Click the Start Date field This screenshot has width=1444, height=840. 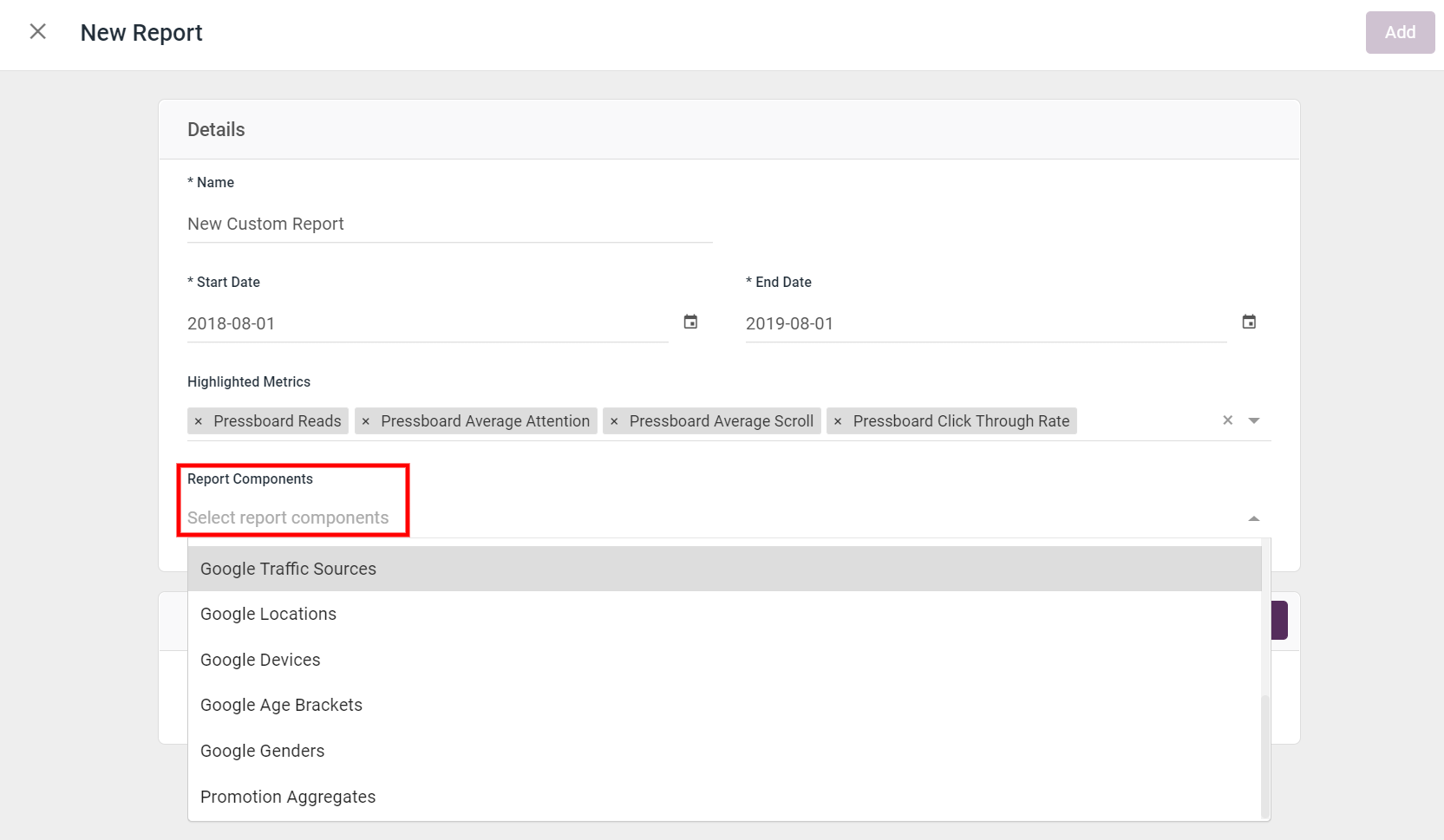pyautogui.click(x=428, y=323)
